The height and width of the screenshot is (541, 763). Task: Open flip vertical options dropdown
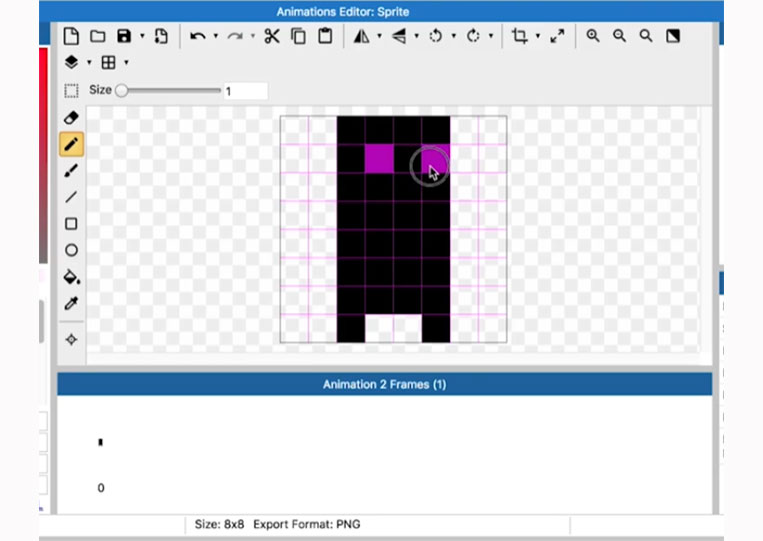coord(417,36)
